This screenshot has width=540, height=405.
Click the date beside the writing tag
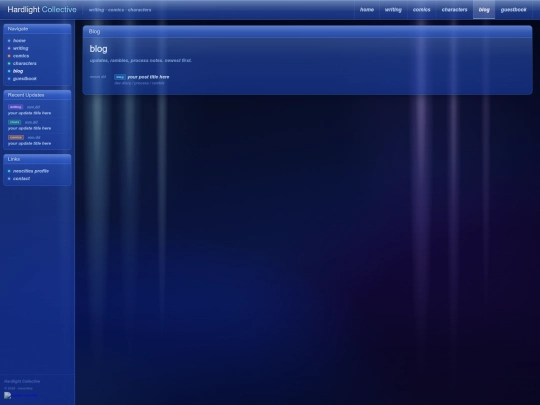click(x=33, y=107)
